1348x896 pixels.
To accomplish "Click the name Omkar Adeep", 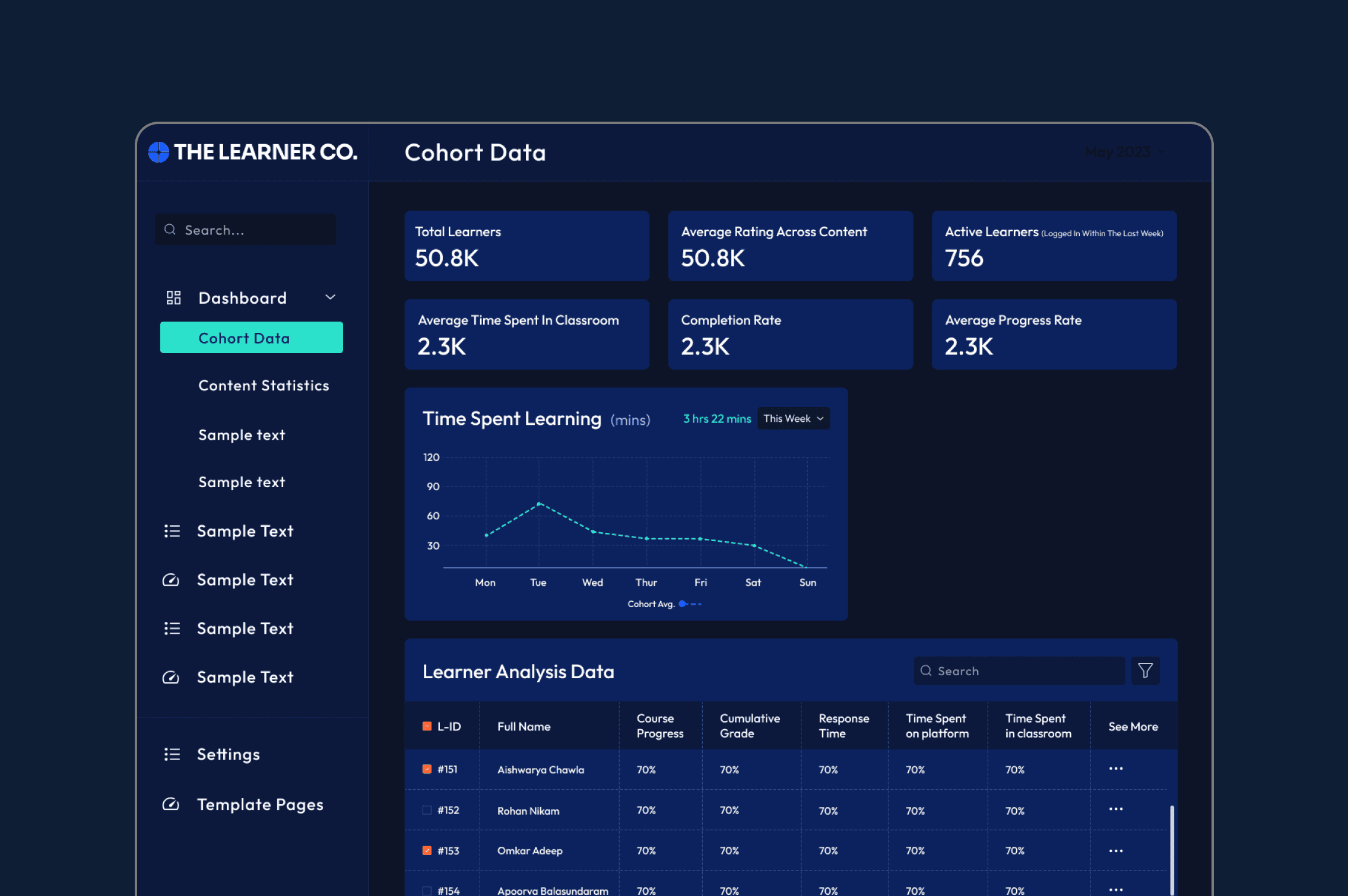I will tap(530, 850).
